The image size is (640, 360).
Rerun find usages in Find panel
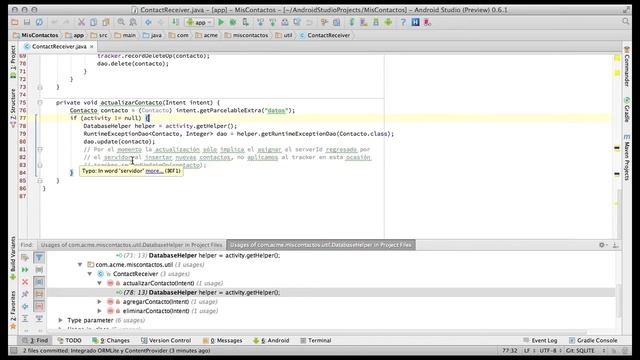click(x=25, y=270)
